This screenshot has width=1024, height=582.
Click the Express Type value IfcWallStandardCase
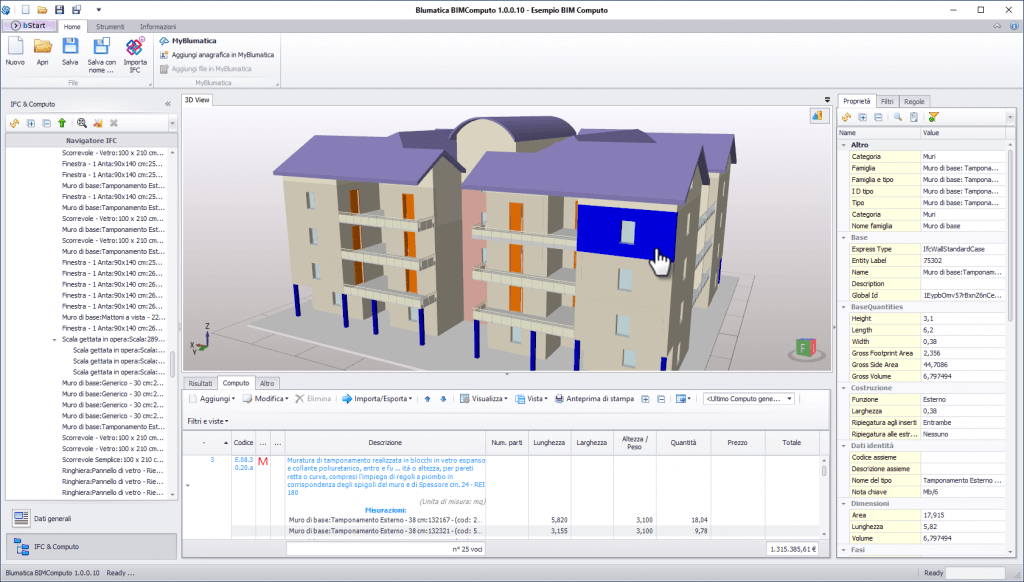click(x=963, y=250)
